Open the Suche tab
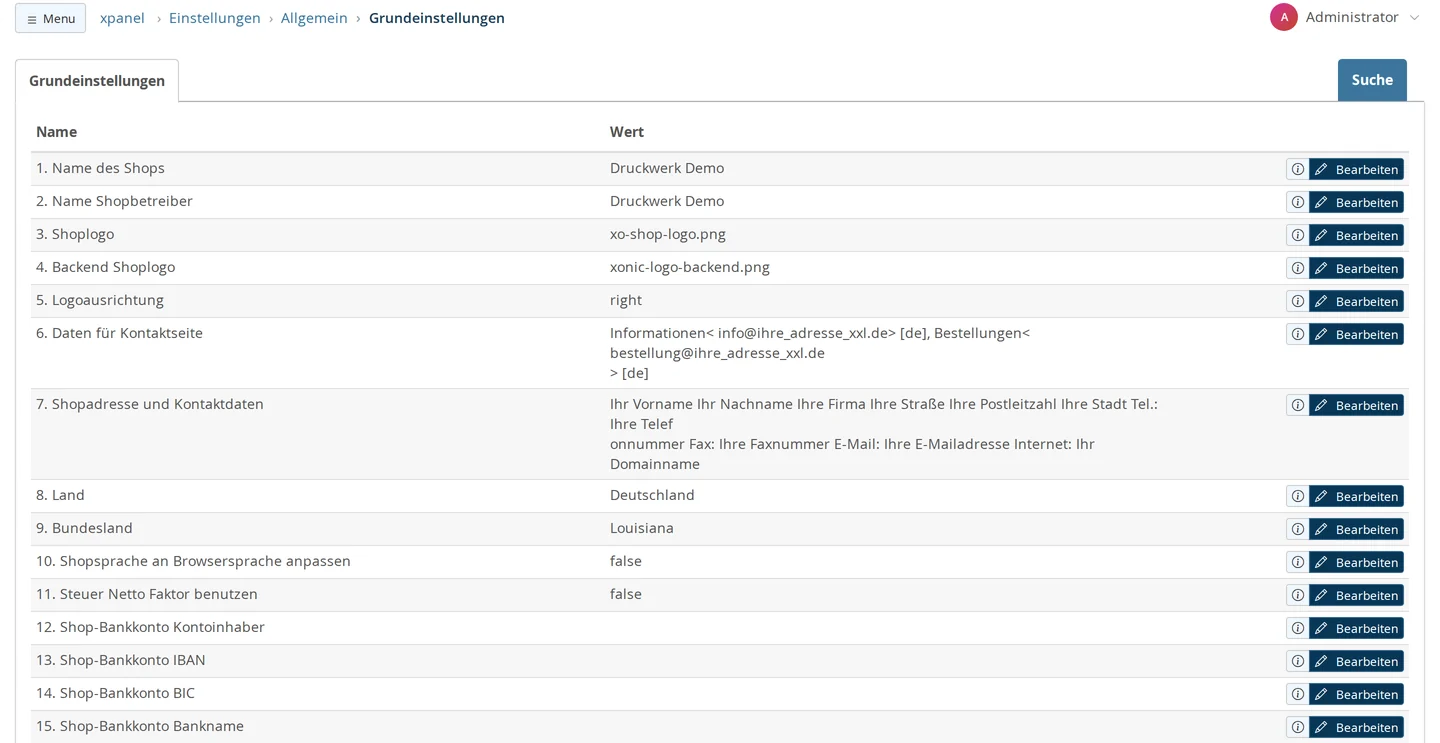The height and width of the screenshot is (743, 1440). pyautogui.click(x=1372, y=80)
